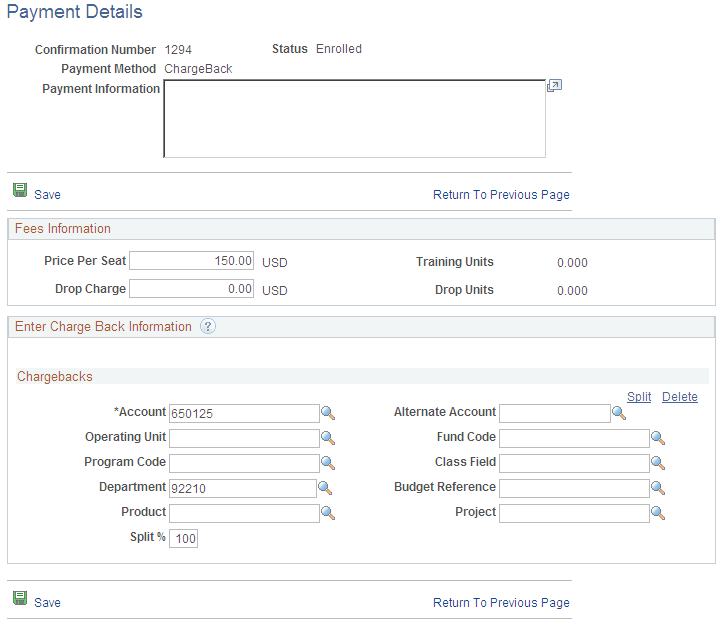Click the bottom Save disk icon

click(x=20, y=598)
